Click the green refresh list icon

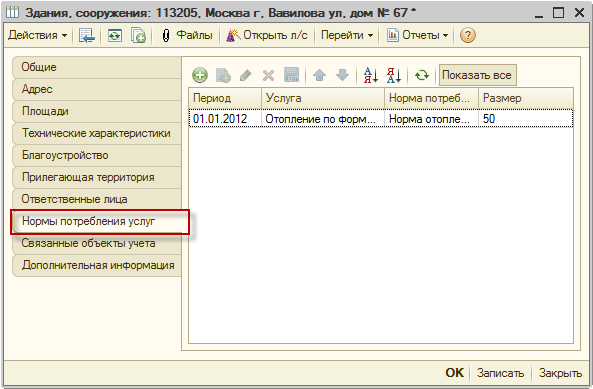[x=422, y=75]
